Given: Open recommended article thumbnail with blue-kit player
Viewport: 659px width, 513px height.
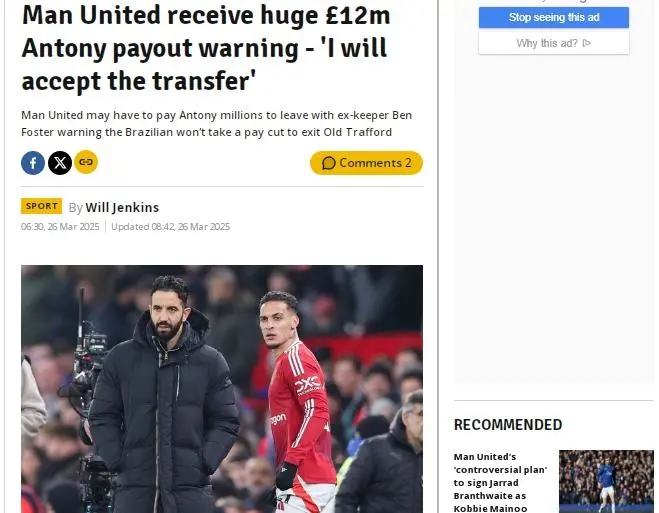Looking at the screenshot, I should coord(606,481).
